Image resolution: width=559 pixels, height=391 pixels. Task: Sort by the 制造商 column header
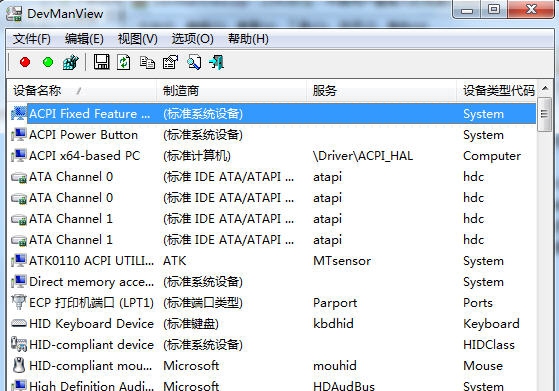click(x=231, y=91)
